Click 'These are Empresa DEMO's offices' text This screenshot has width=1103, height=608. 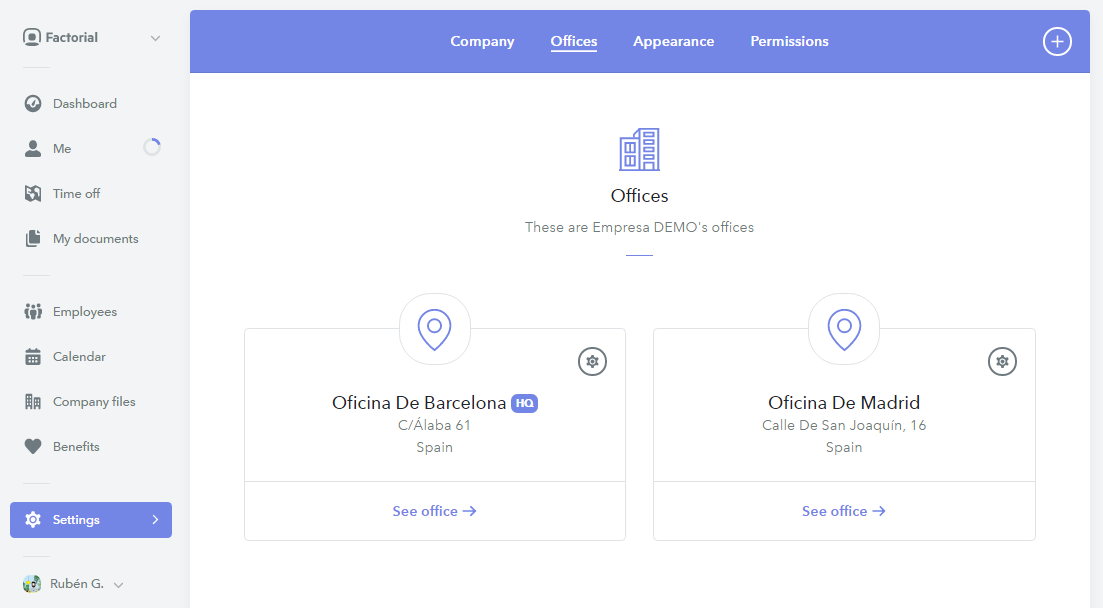click(639, 227)
